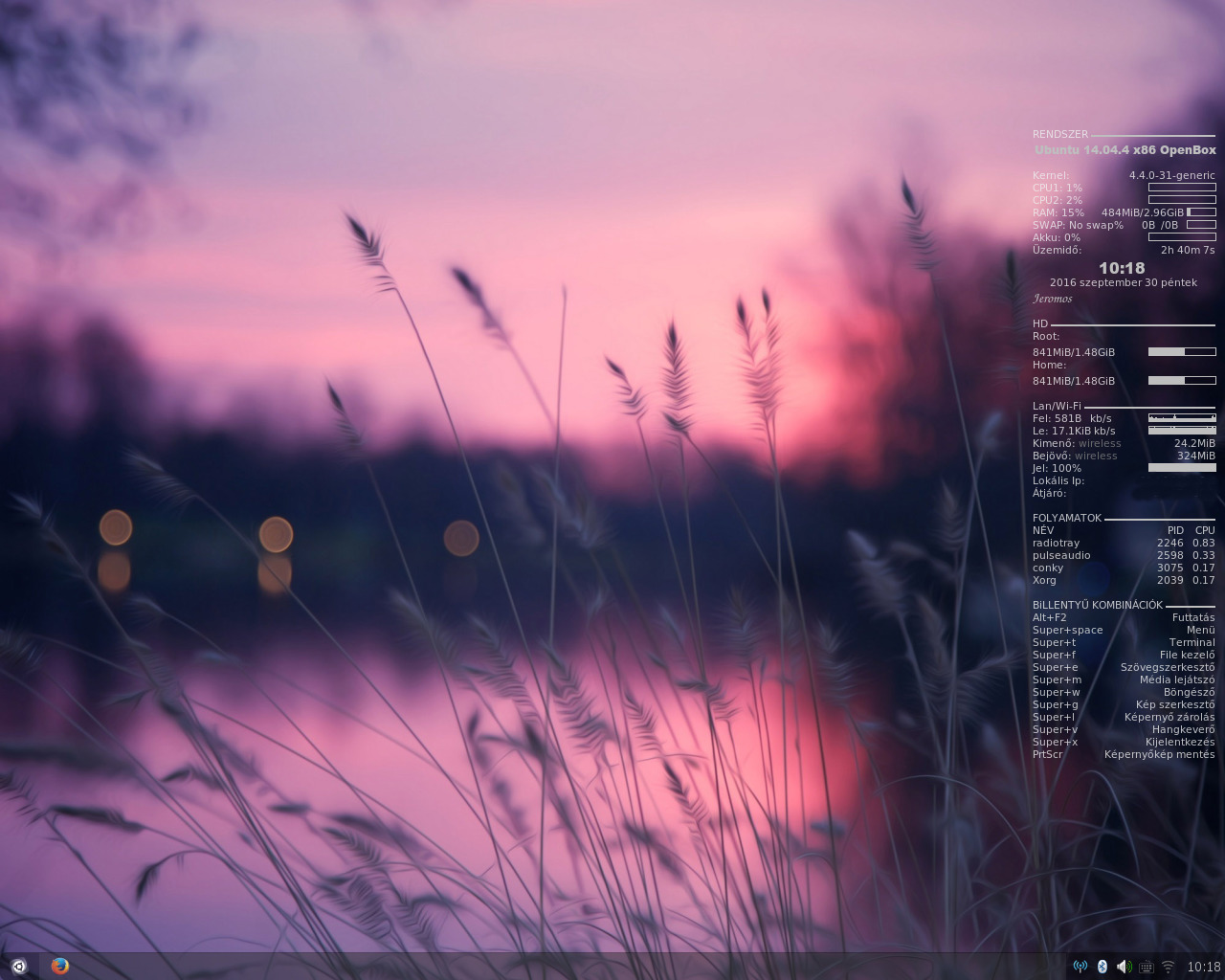Click the incoming total '324MiB'
This screenshot has height=980, width=1225.
coord(1196,456)
